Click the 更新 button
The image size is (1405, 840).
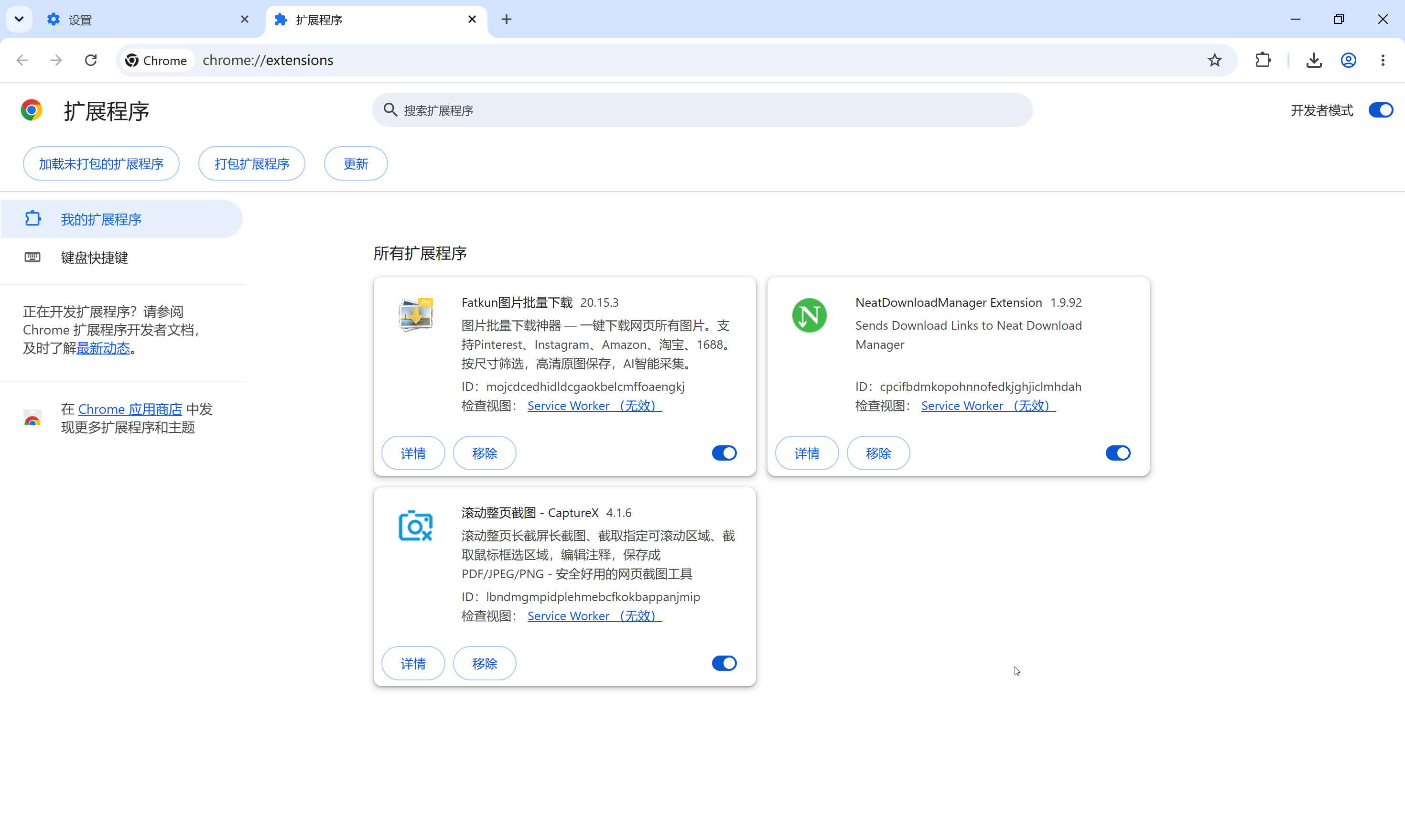click(356, 163)
